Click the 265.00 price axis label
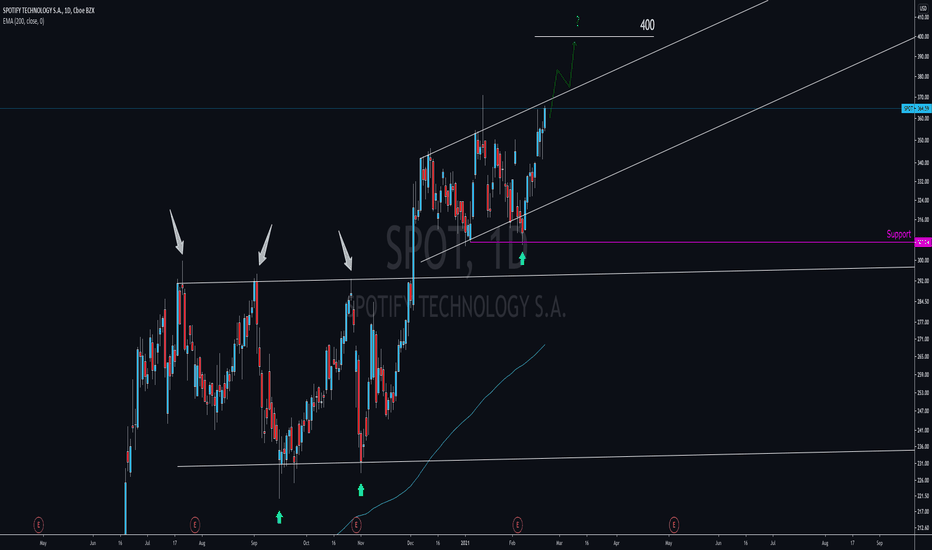932x550 pixels. [923, 356]
